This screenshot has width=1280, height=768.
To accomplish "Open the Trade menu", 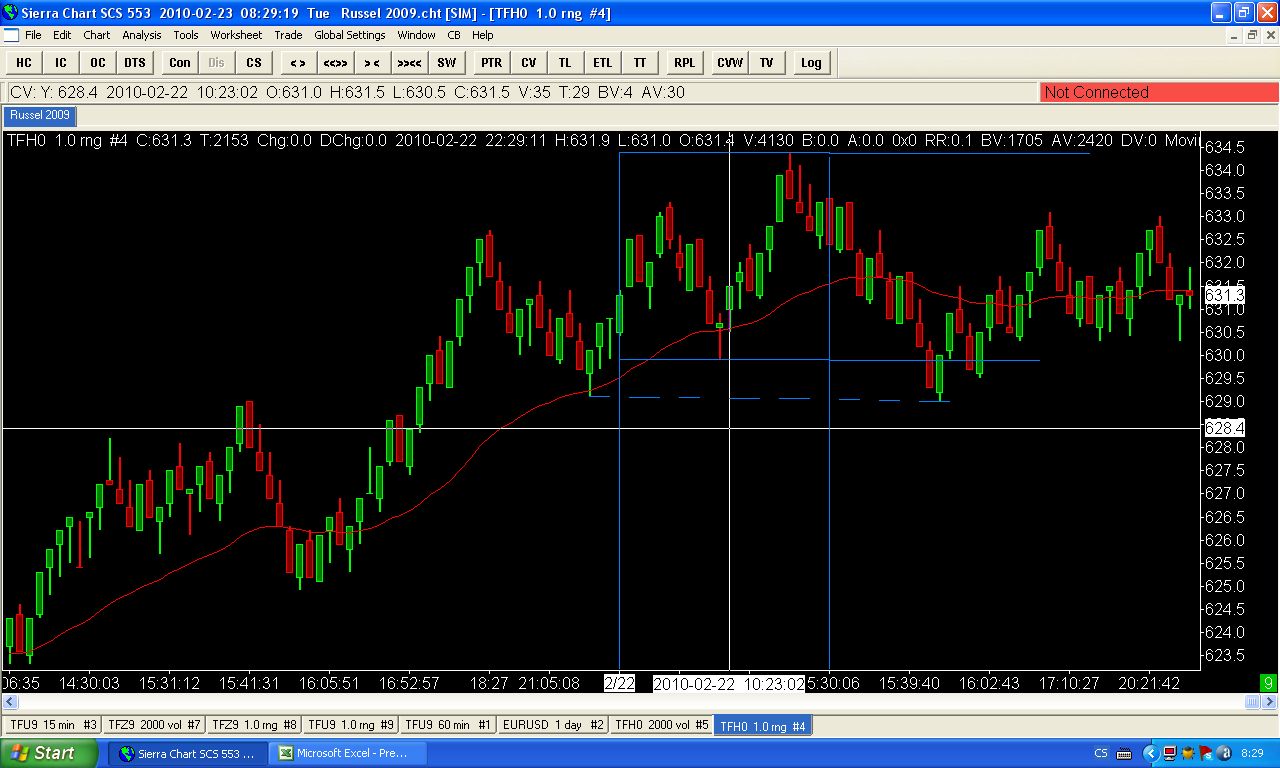I will (288, 35).
